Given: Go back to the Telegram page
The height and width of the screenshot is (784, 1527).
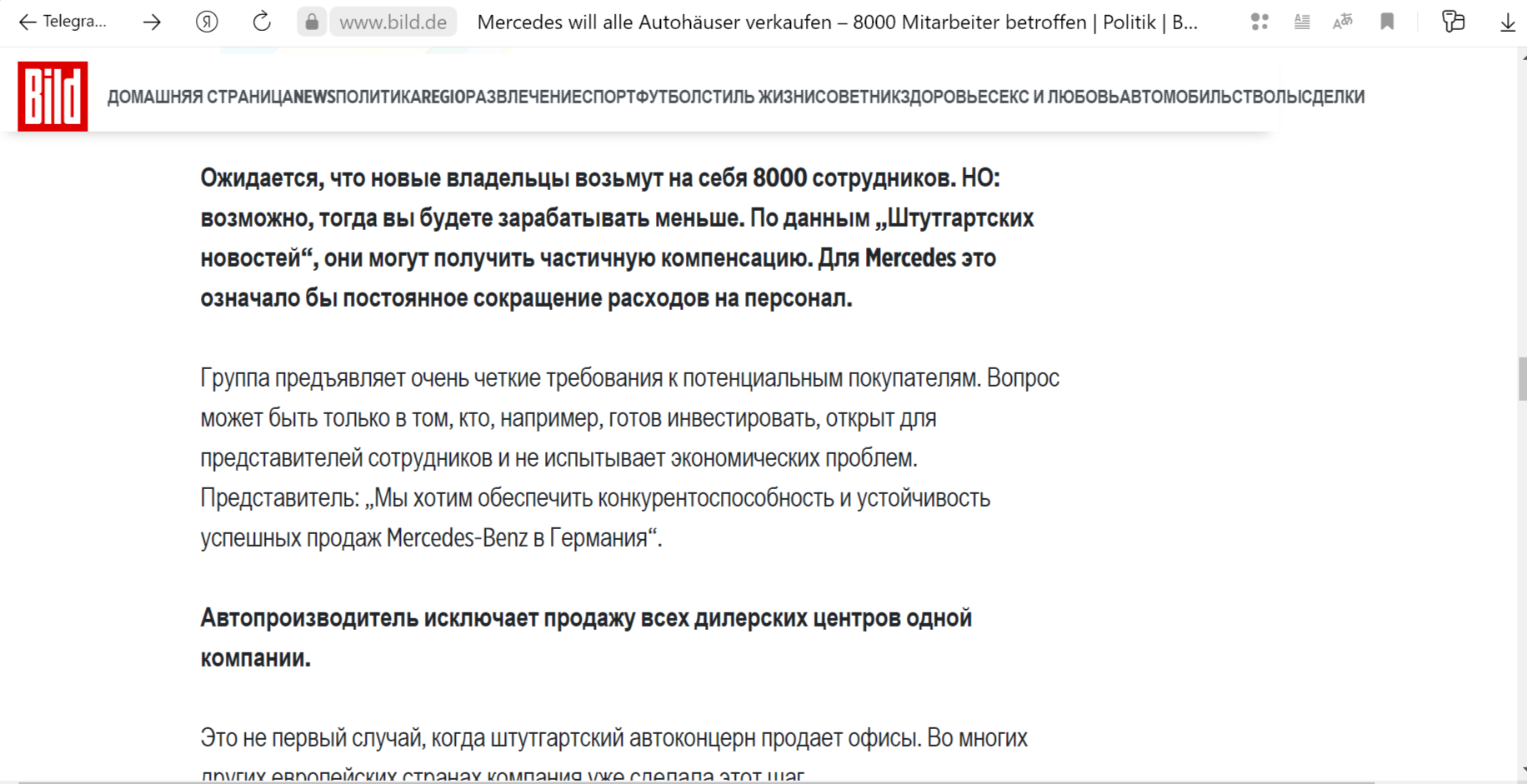Looking at the screenshot, I should 63,22.
